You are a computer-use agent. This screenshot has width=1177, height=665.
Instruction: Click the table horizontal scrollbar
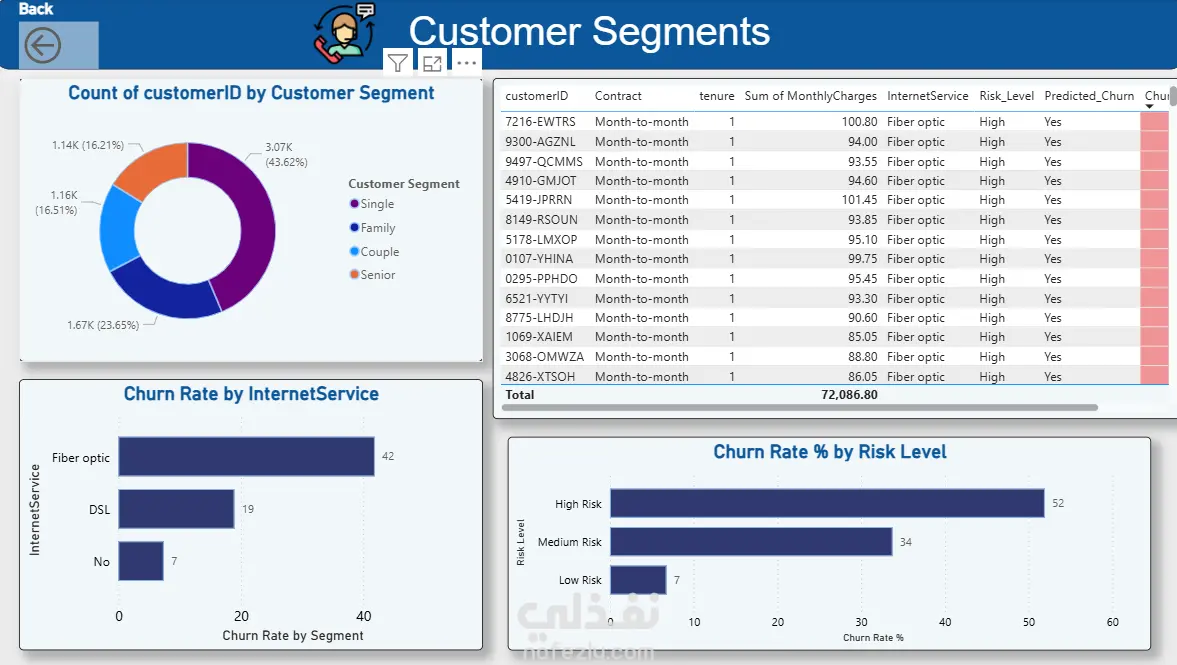(799, 408)
